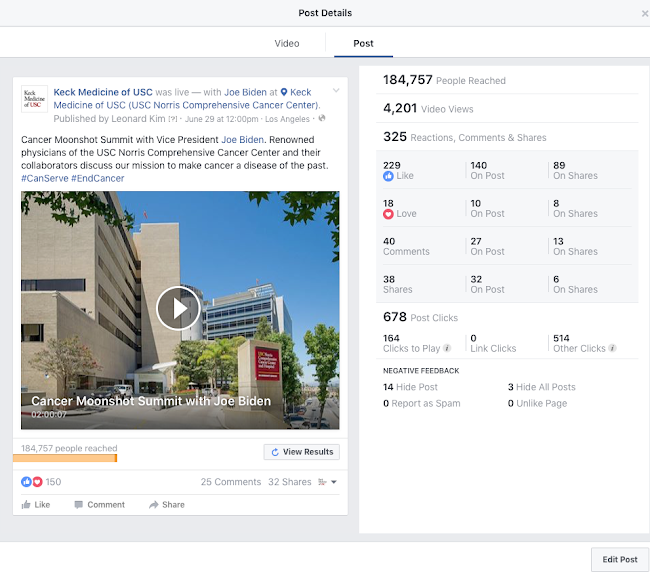This screenshot has height=574, width=650.
Task: Click the Other Clicks info icon
Action: (x=612, y=348)
